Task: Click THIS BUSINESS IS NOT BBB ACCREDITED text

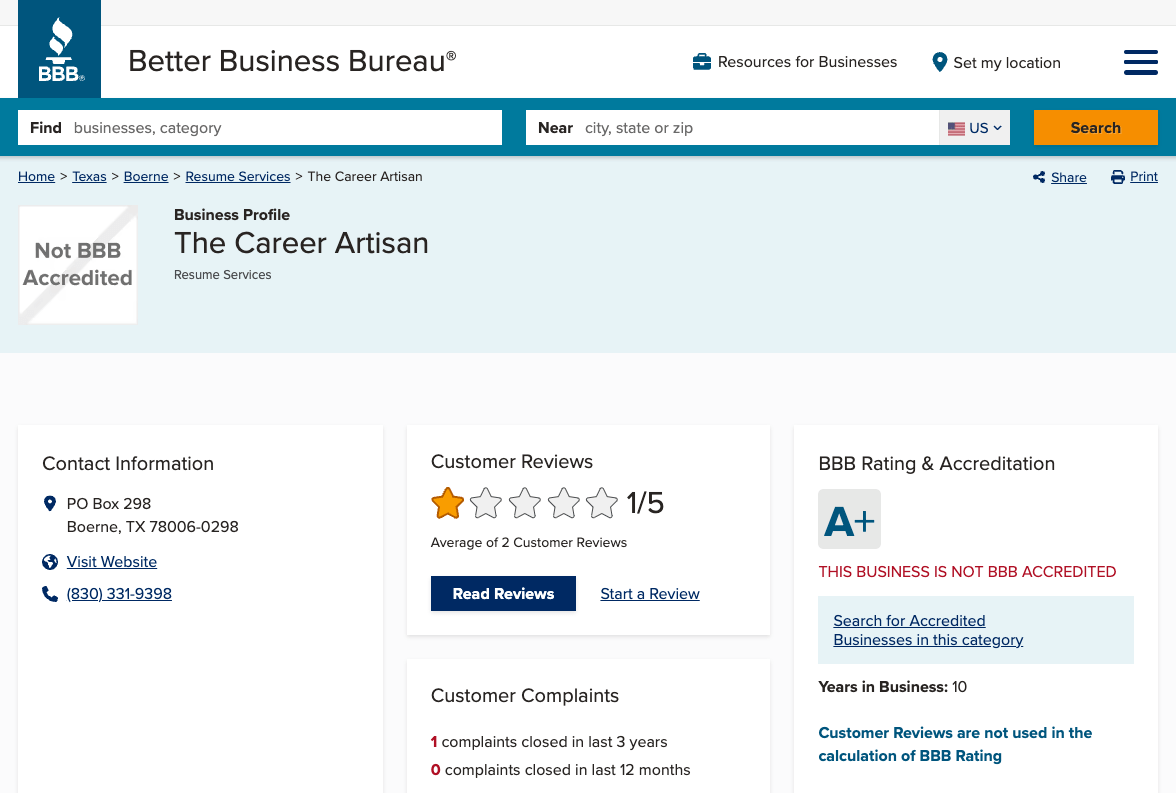Action: coord(967,572)
